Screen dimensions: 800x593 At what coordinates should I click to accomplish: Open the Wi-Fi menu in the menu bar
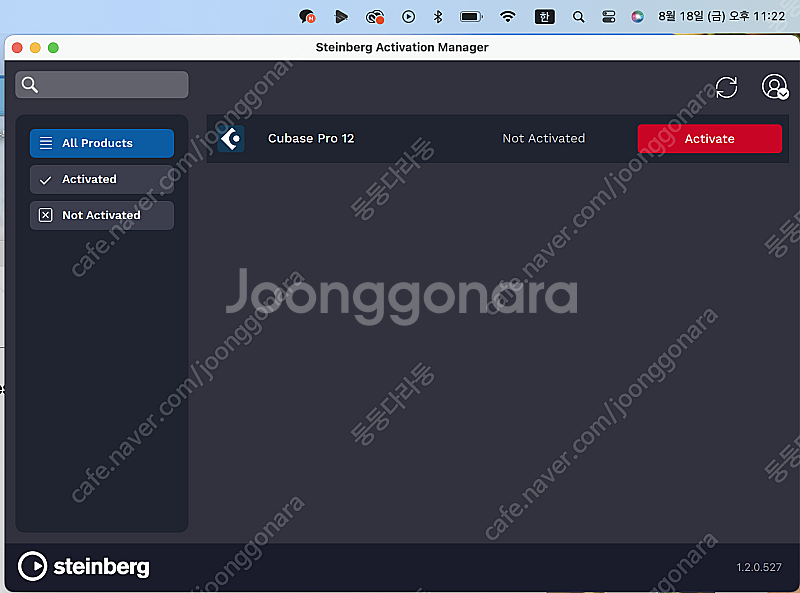[508, 17]
